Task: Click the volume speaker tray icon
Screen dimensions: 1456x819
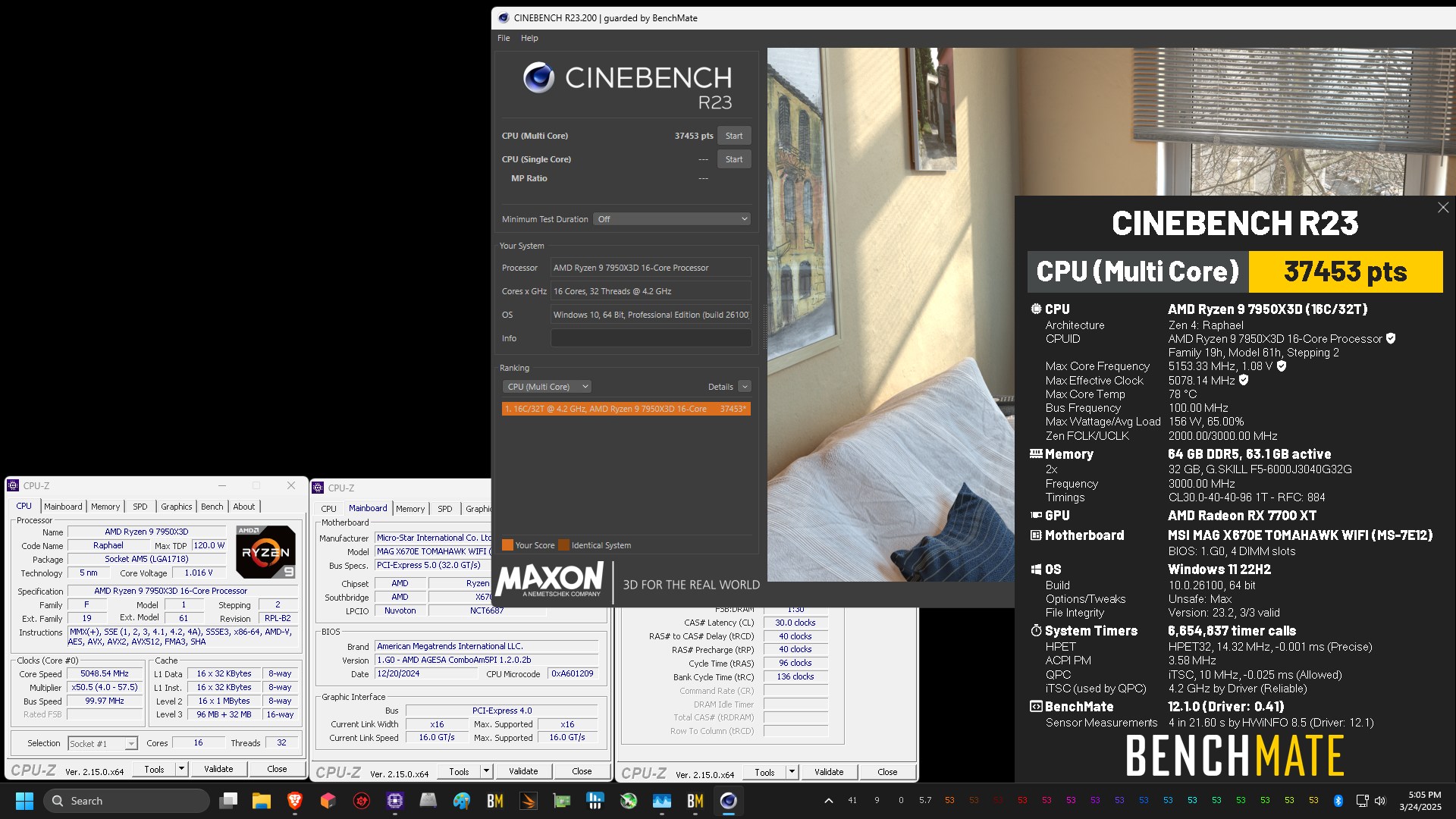Action: click(1380, 801)
